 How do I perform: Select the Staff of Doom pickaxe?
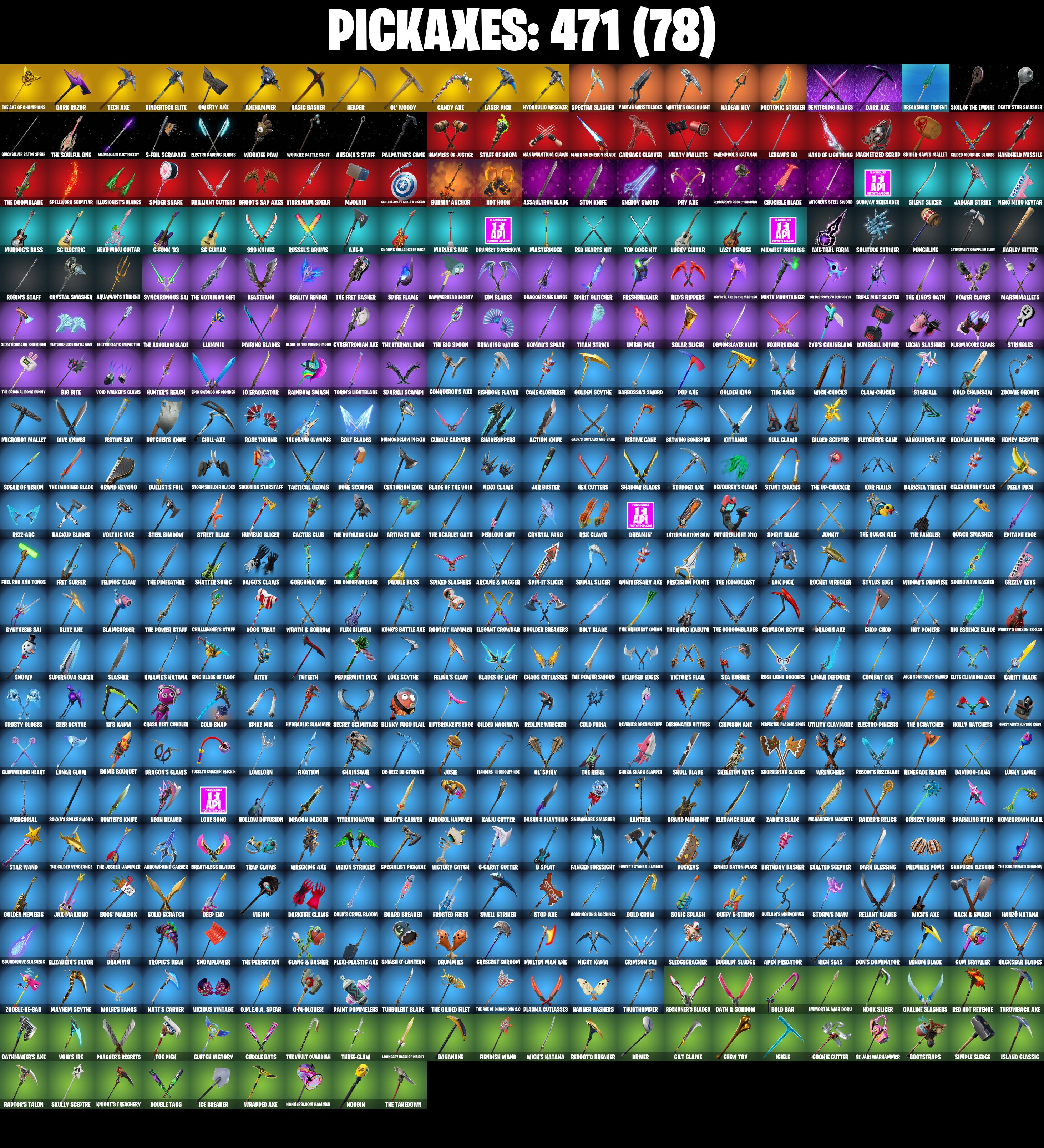point(498,136)
